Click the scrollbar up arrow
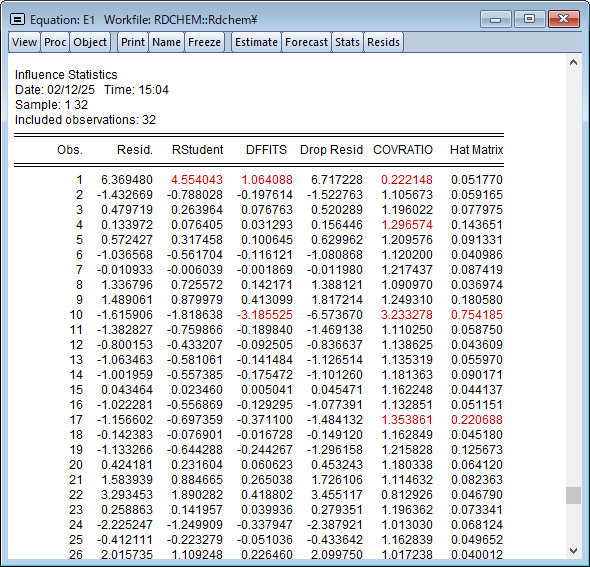 (573, 62)
